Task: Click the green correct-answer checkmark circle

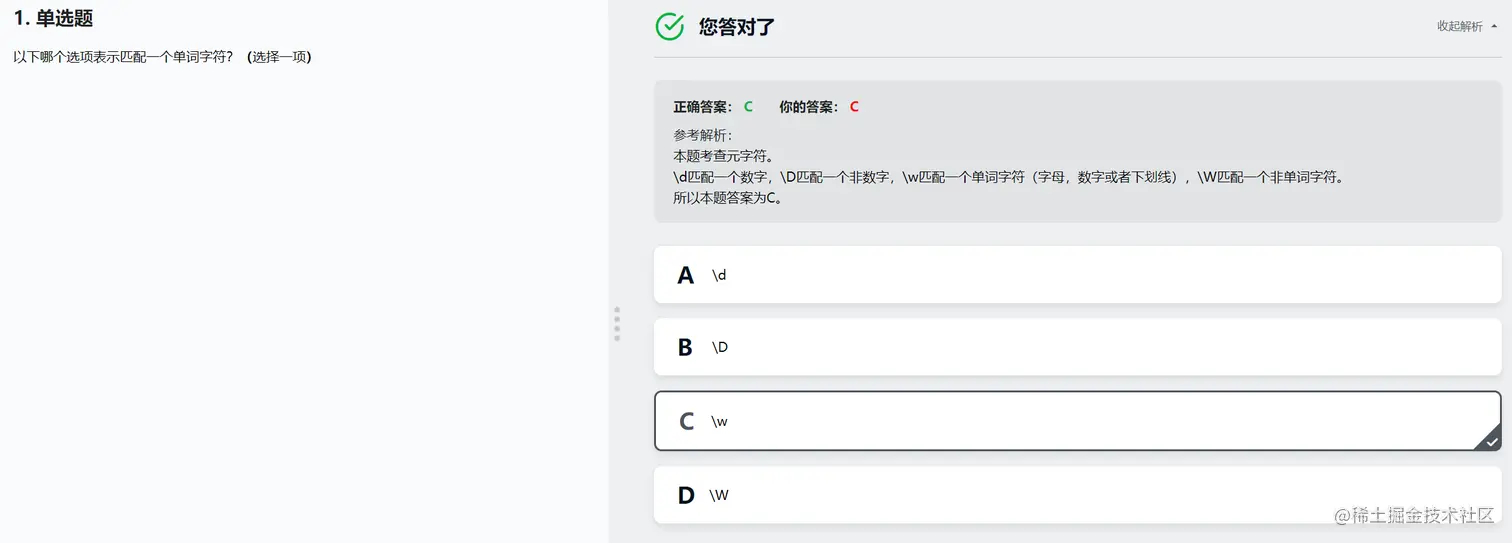Action: point(669,27)
